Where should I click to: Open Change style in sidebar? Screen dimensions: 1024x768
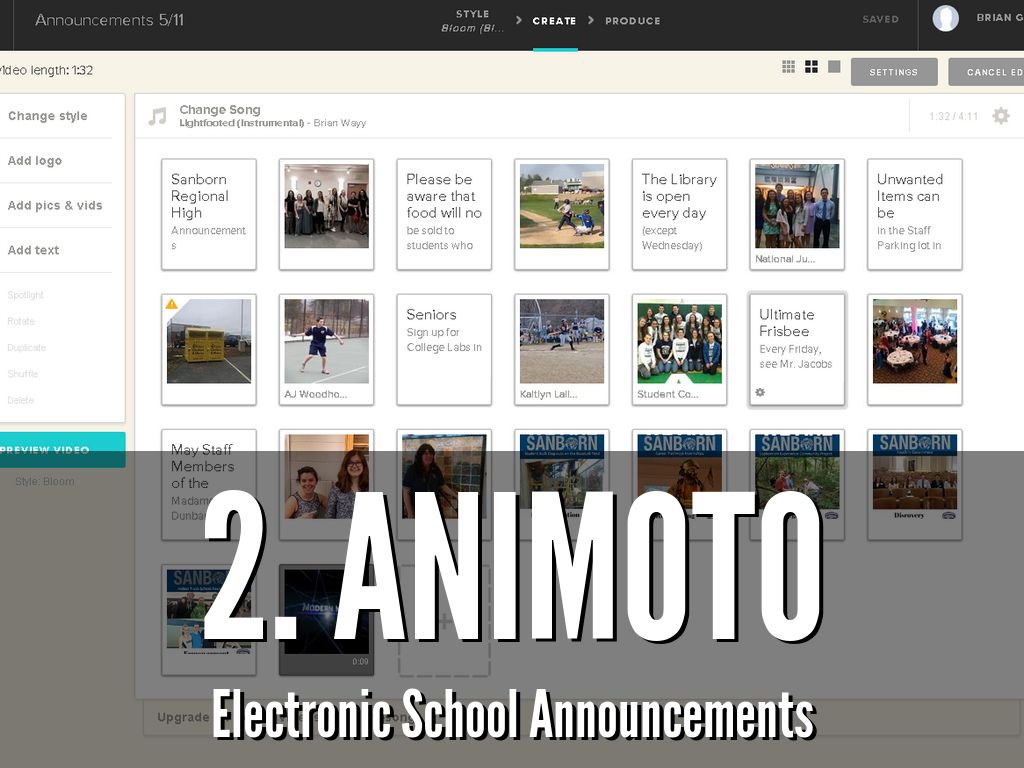pyautogui.click(x=48, y=116)
